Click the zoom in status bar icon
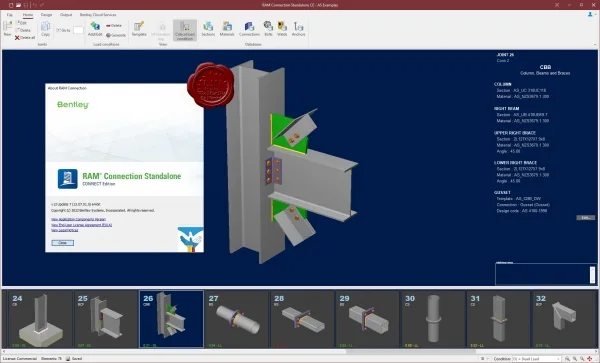This screenshot has width=600, height=363. [575, 359]
